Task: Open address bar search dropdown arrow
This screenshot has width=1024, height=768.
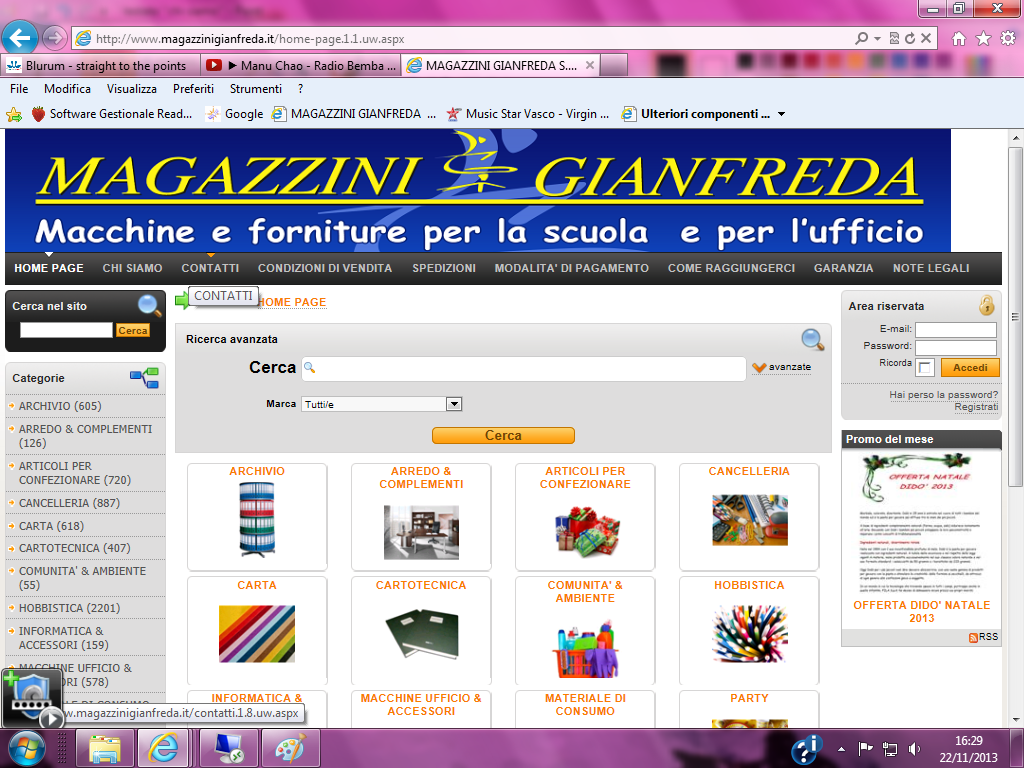Action: [877, 39]
